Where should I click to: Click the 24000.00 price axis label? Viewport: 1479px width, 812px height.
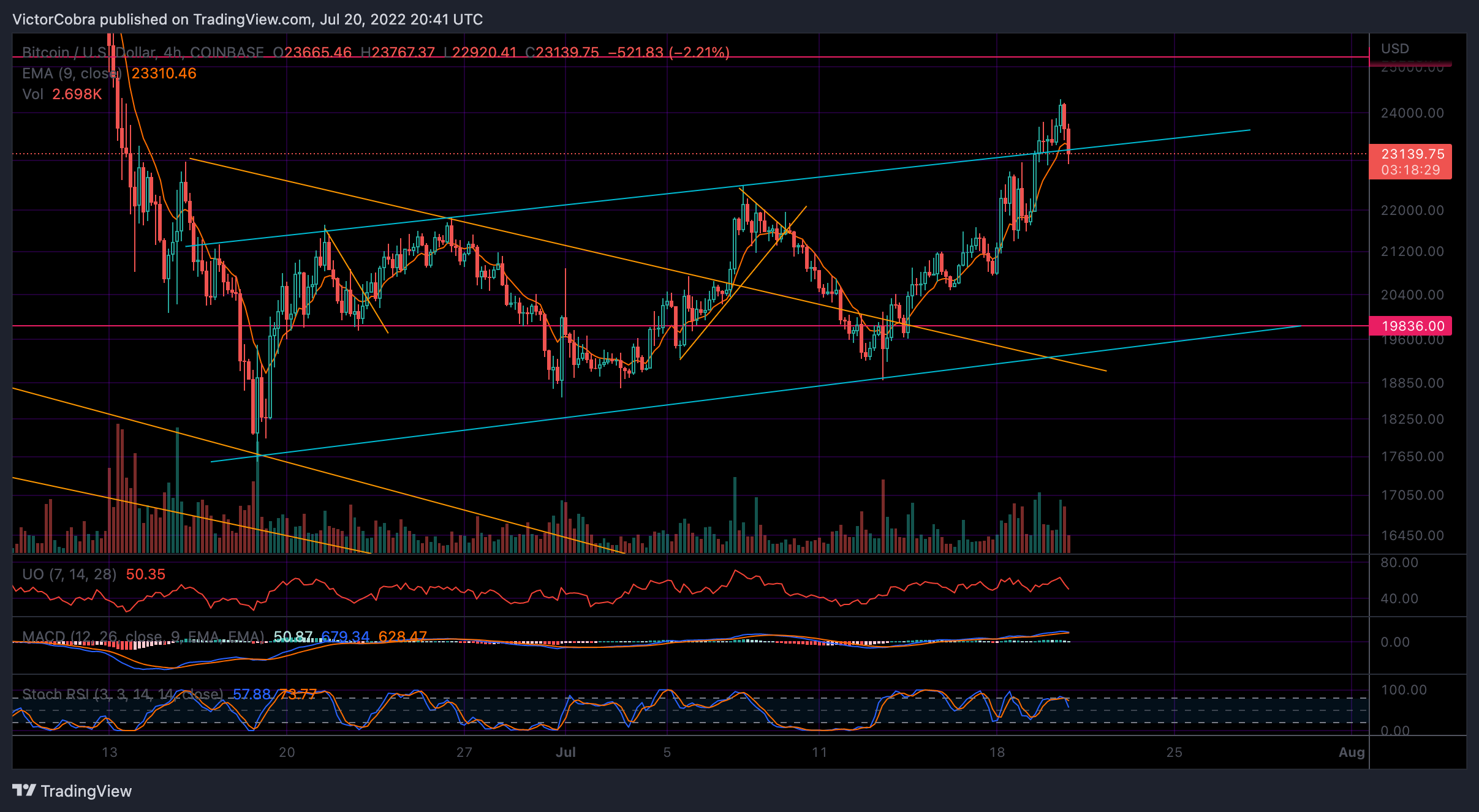tap(1413, 113)
